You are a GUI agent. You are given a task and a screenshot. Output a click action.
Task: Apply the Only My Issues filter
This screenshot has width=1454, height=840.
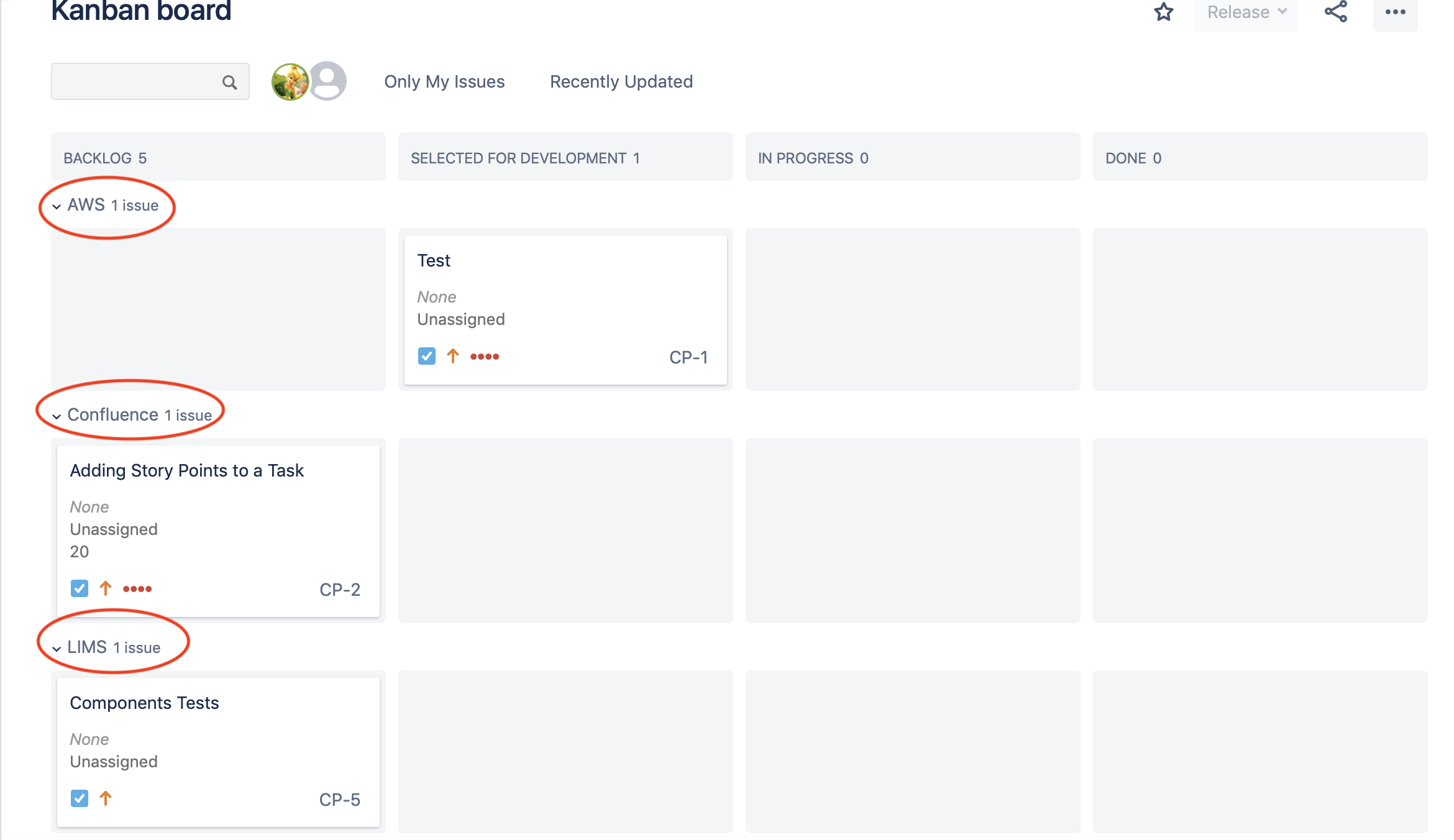(444, 81)
